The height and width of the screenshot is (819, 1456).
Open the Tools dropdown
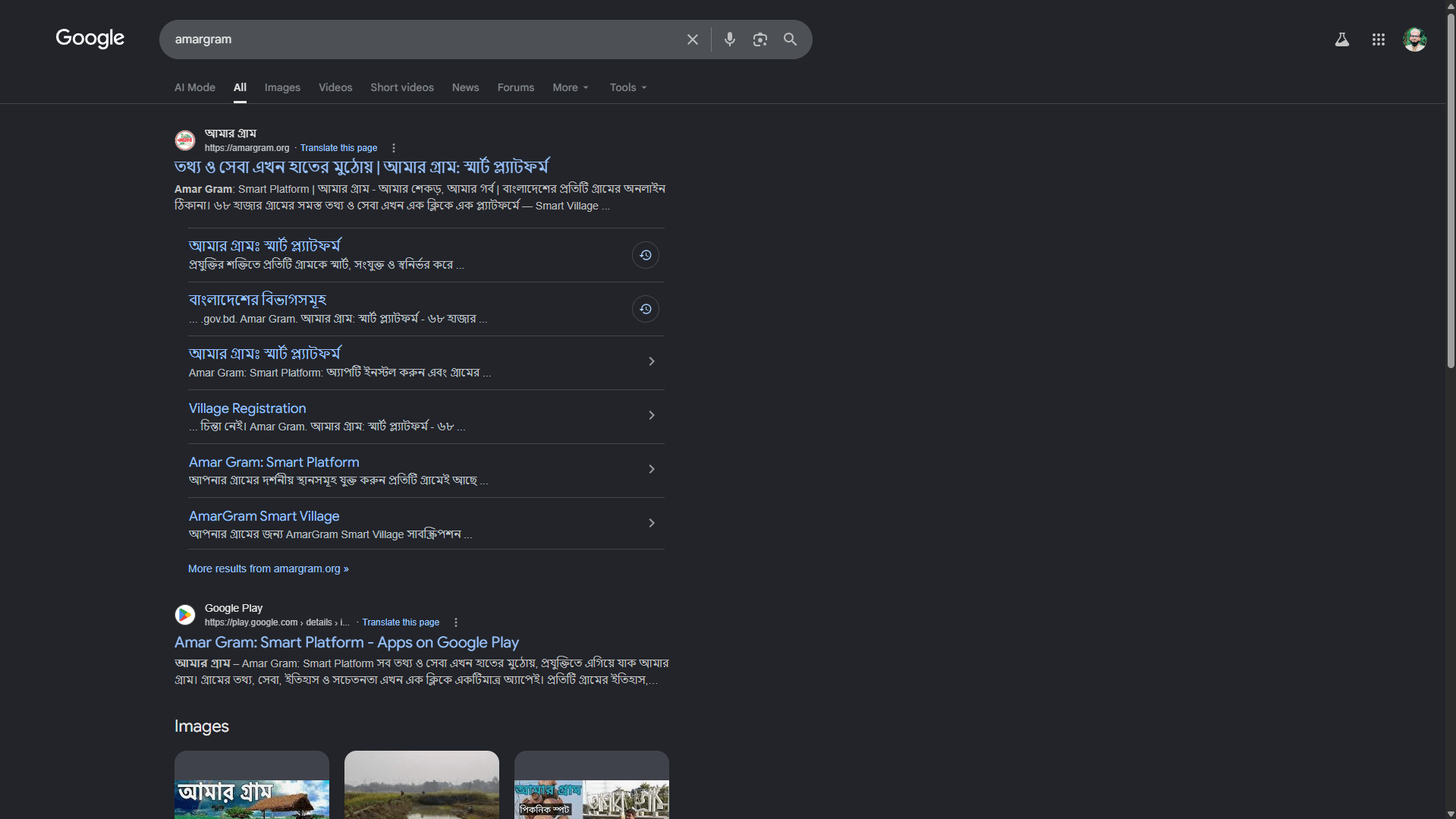pos(628,87)
